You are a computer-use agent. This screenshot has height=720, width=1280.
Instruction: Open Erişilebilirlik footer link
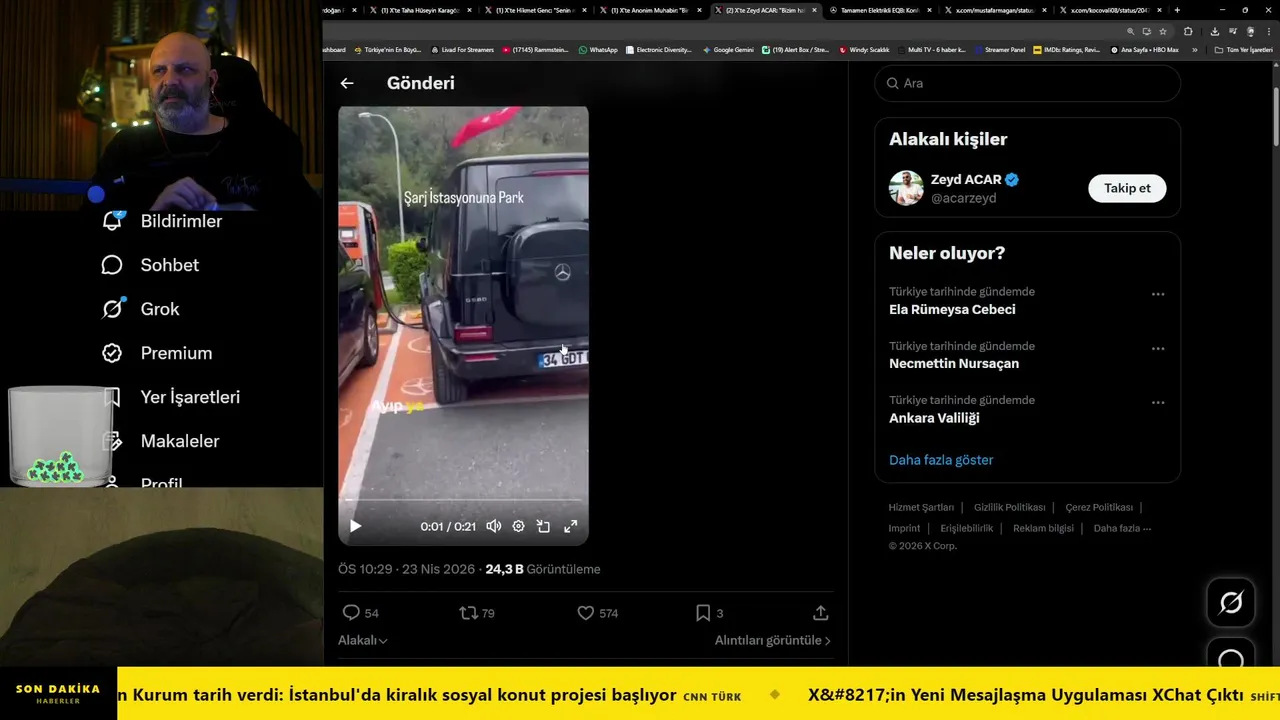(x=967, y=528)
